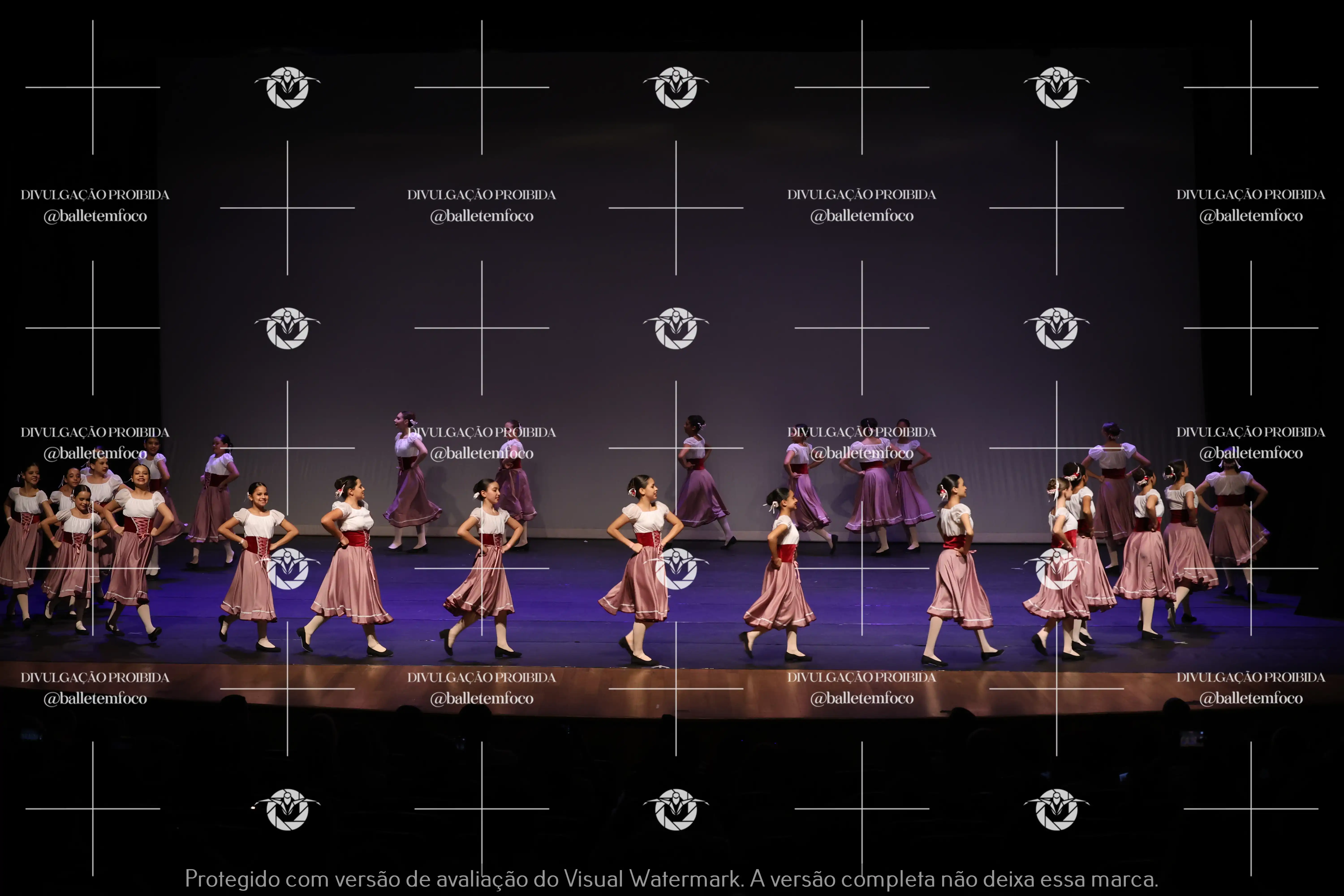This screenshot has width=1344, height=896.
Task: Click the bottom-left logo in the dark audience area
Action: (287, 809)
